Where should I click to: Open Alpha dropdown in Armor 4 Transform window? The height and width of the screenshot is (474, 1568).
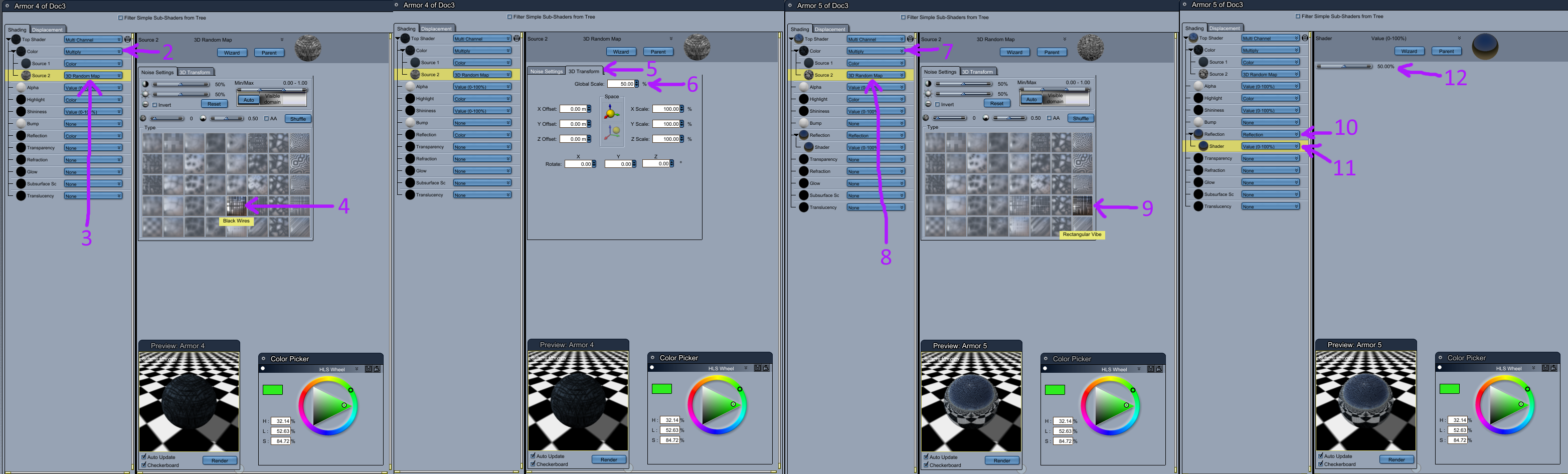482,86
